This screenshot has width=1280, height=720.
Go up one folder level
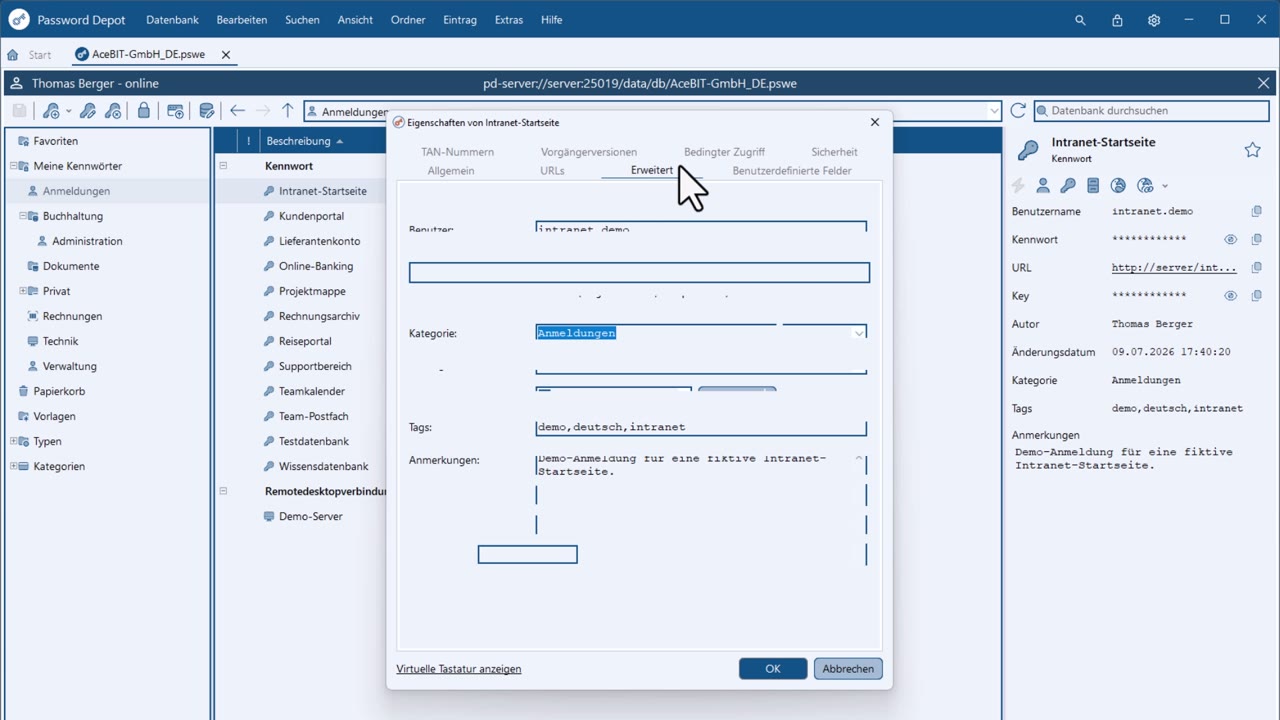point(288,111)
